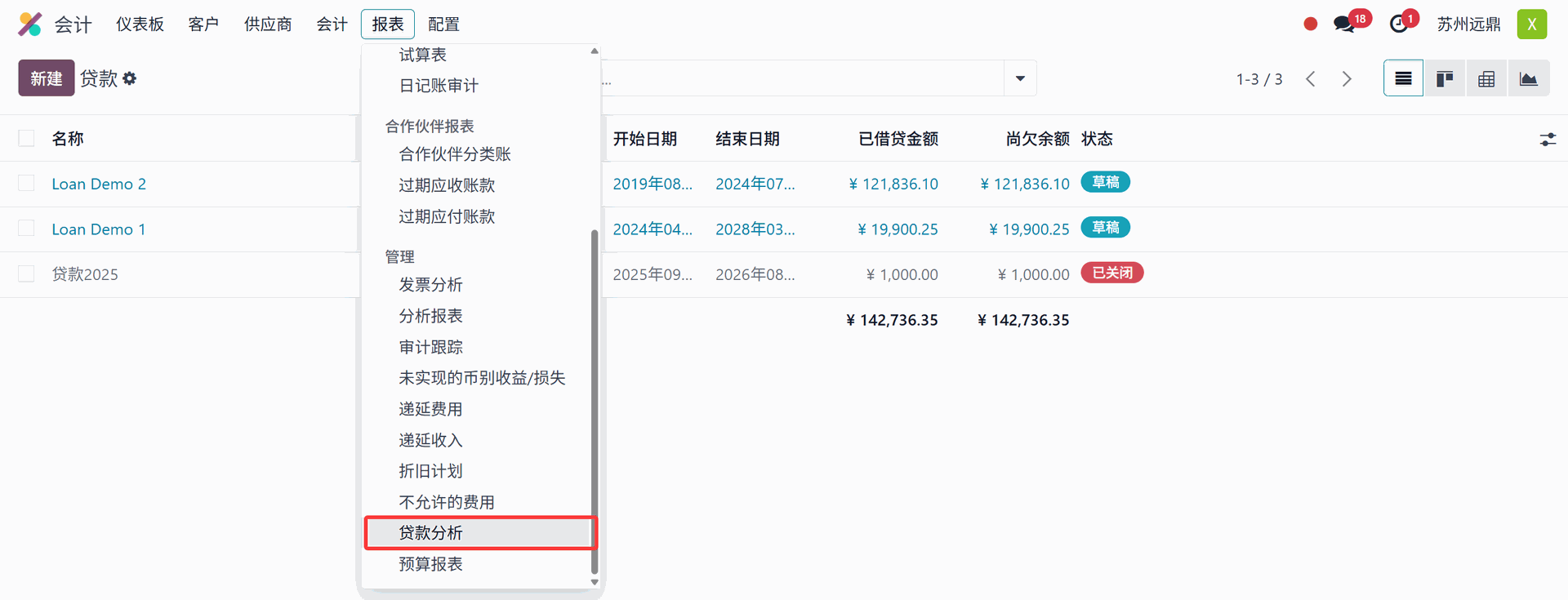Screen dimensions: 1568x600
Task: Choose 贷款分析 from the reports menu
Action: (x=430, y=533)
